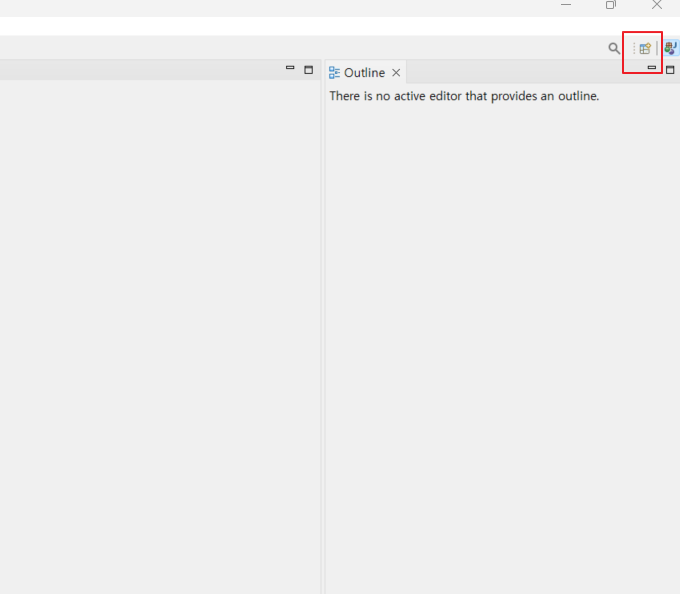
Task: Close the Eclipse application window
Action: pyautogui.click(x=657, y=5)
